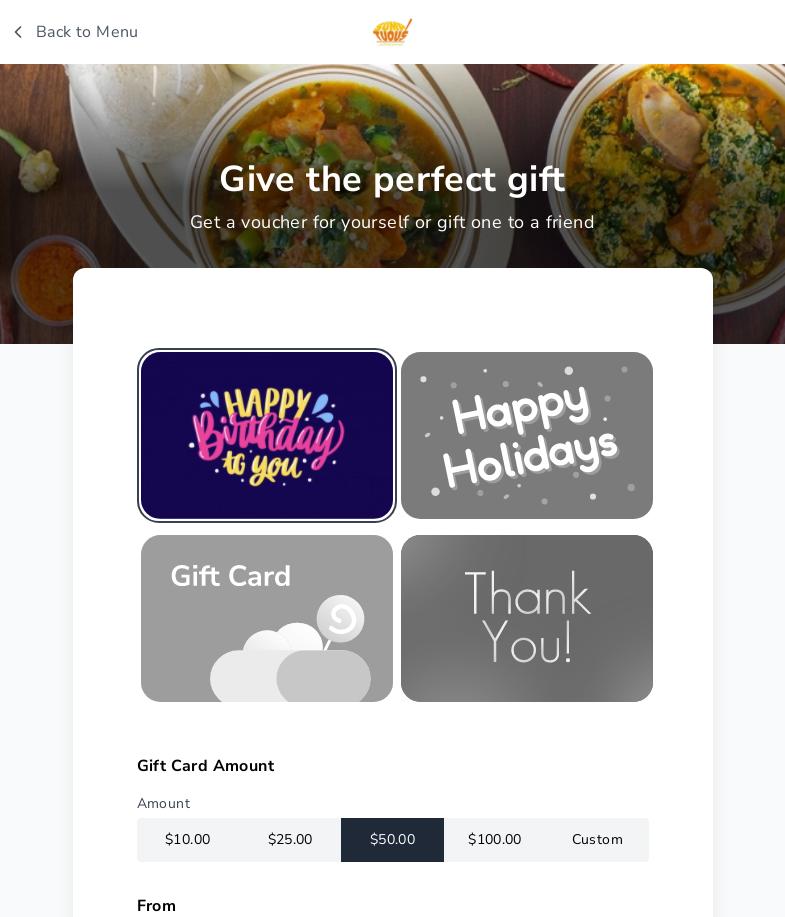Viewport: 785px width, 917px height.
Task: Click the small orange sauce cup image
Action: (x=50, y=281)
